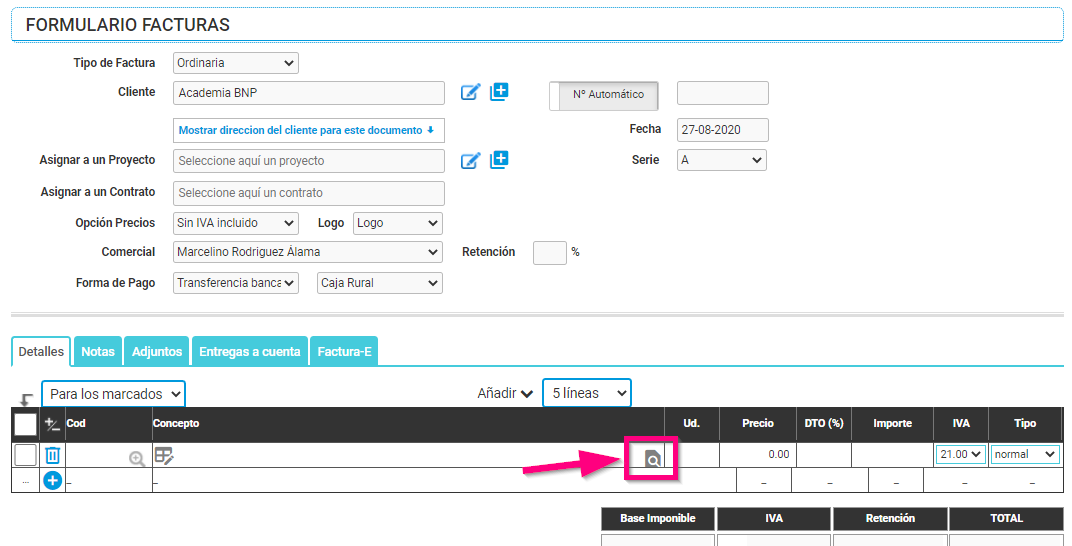Tick the first detail row checkbox
The height and width of the screenshot is (546, 1072).
(x=25, y=455)
